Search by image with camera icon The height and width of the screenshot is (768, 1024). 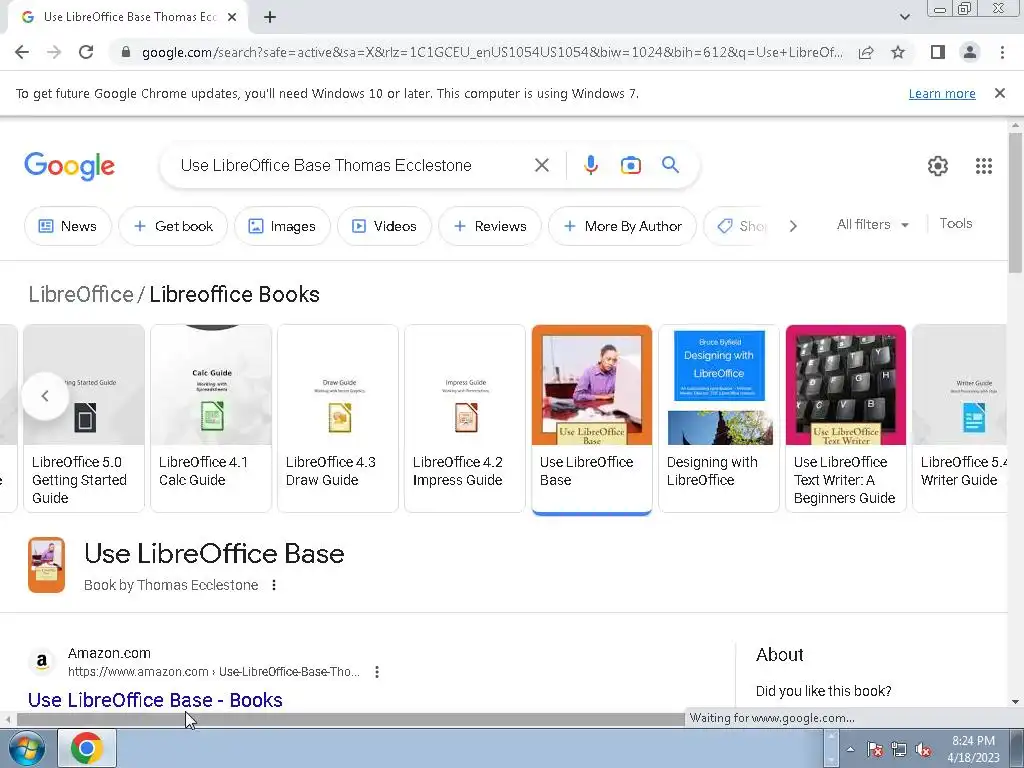(630, 165)
